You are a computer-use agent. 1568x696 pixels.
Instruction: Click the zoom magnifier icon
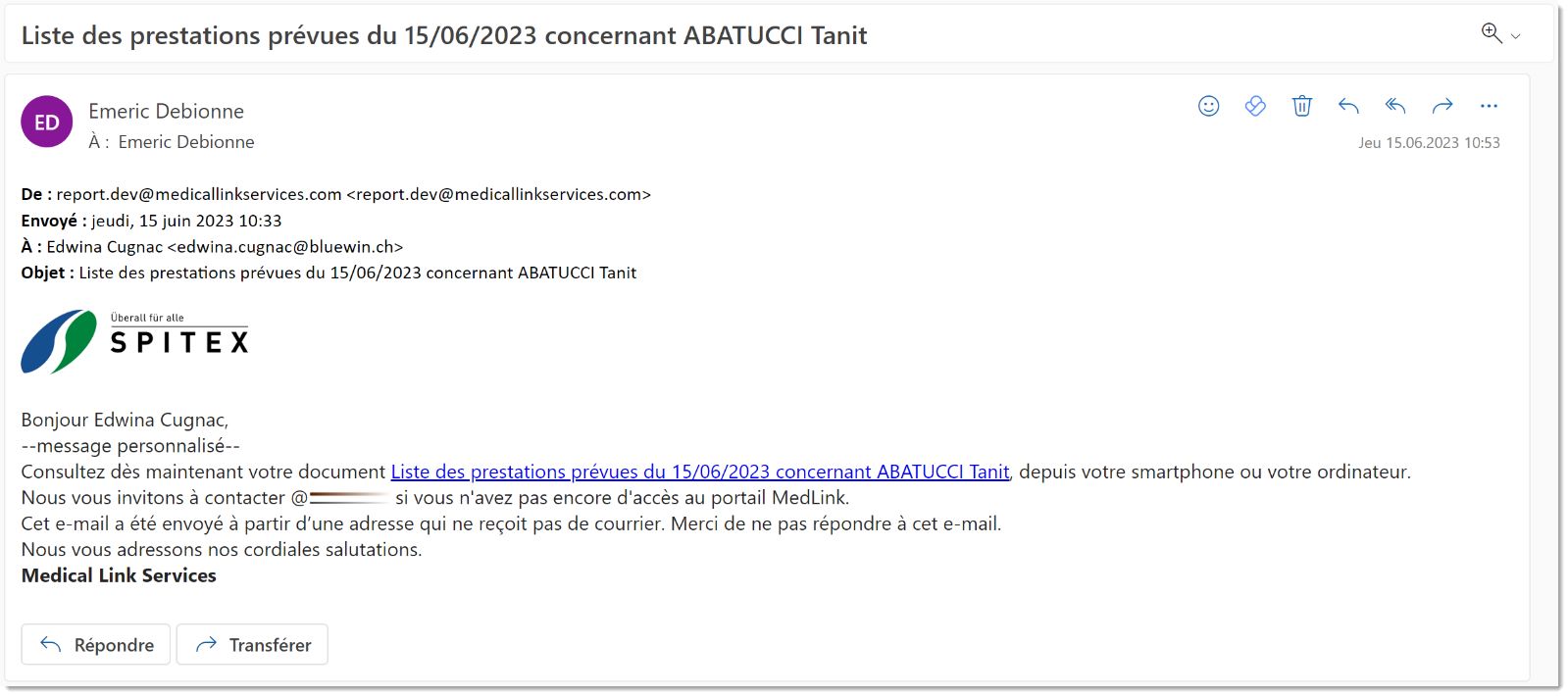[1491, 33]
